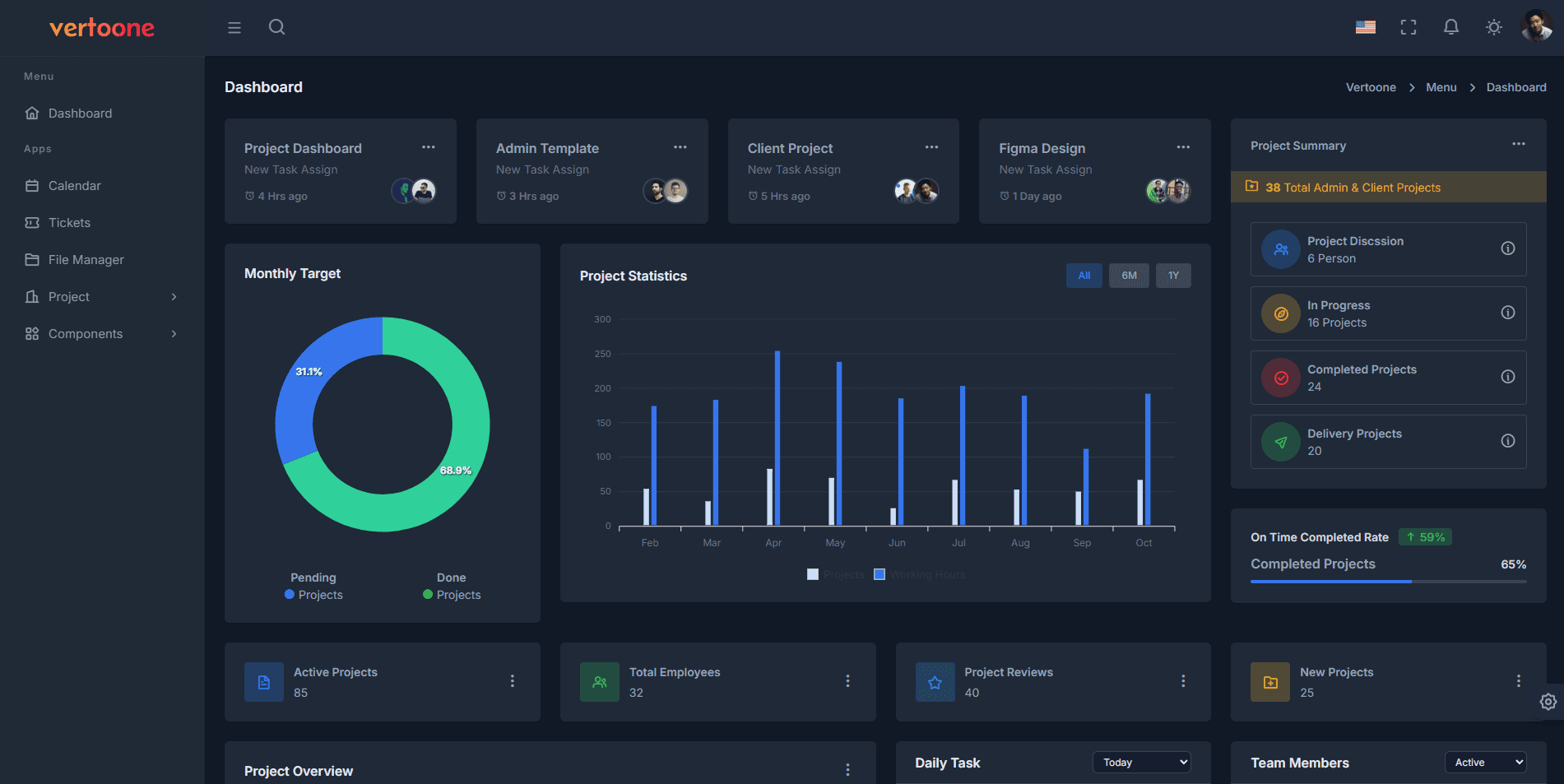Image resolution: width=1564 pixels, height=784 pixels.
Task: Click the US flag language icon
Action: [1365, 27]
